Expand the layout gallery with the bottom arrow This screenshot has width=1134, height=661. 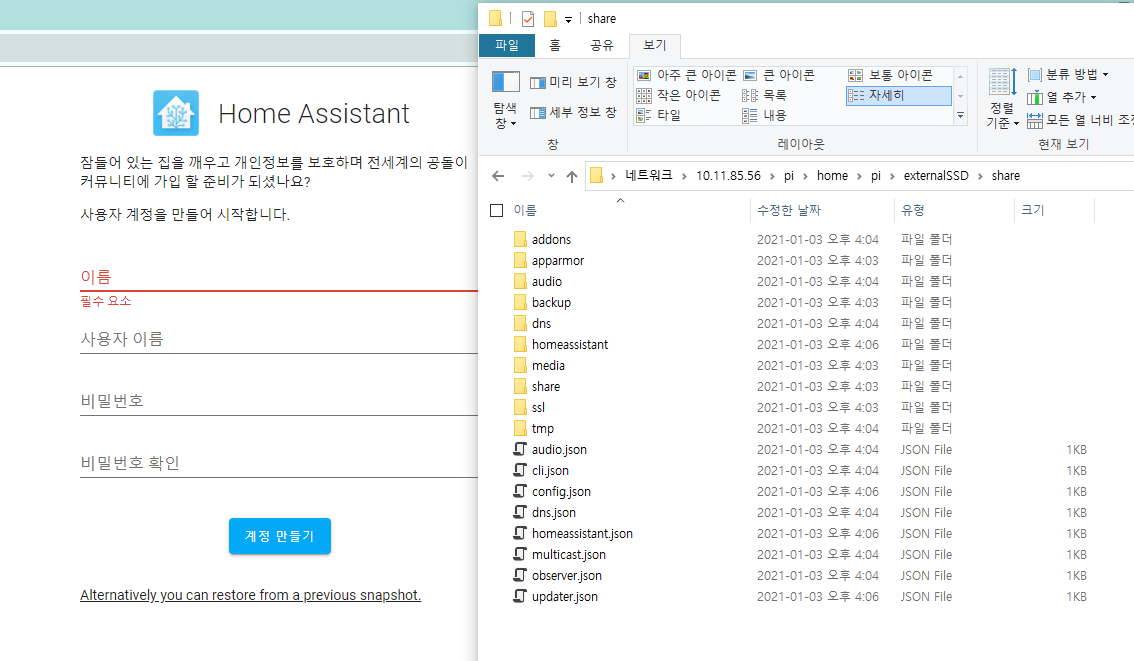[x=960, y=115]
